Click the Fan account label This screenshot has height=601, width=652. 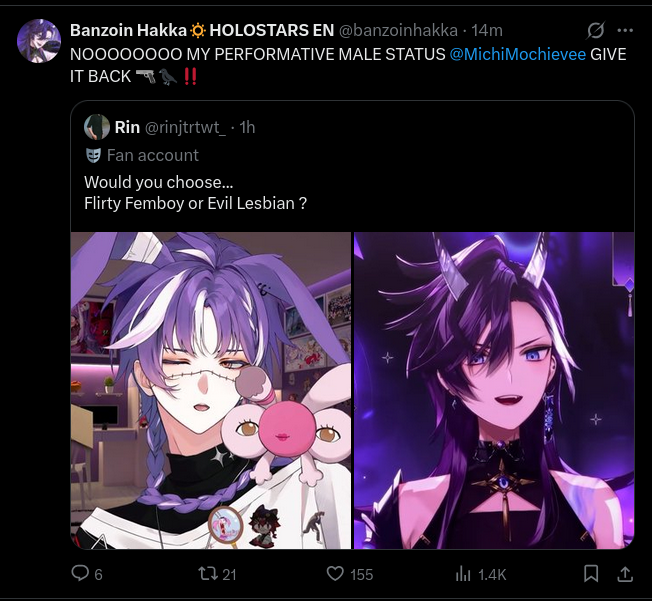(153, 155)
